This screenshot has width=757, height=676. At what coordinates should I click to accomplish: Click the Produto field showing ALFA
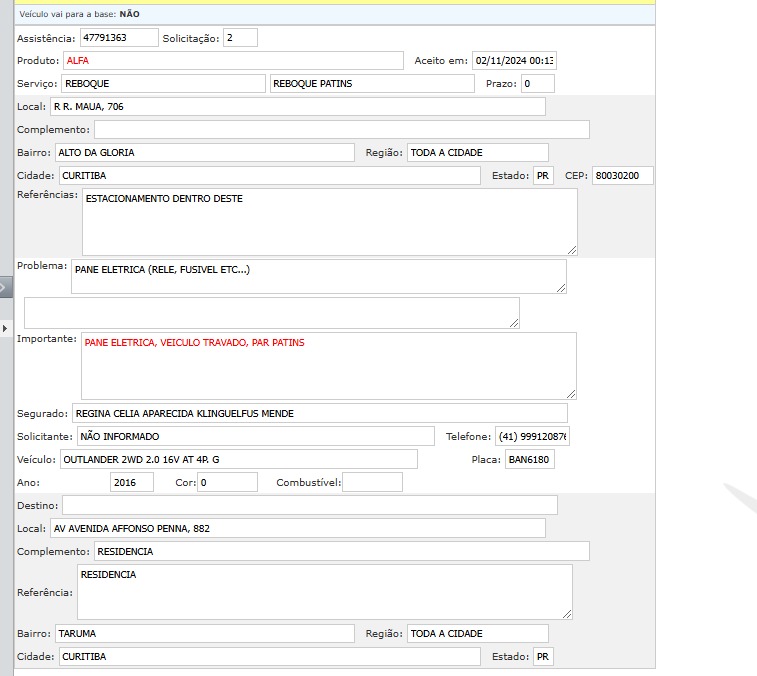coord(233,61)
